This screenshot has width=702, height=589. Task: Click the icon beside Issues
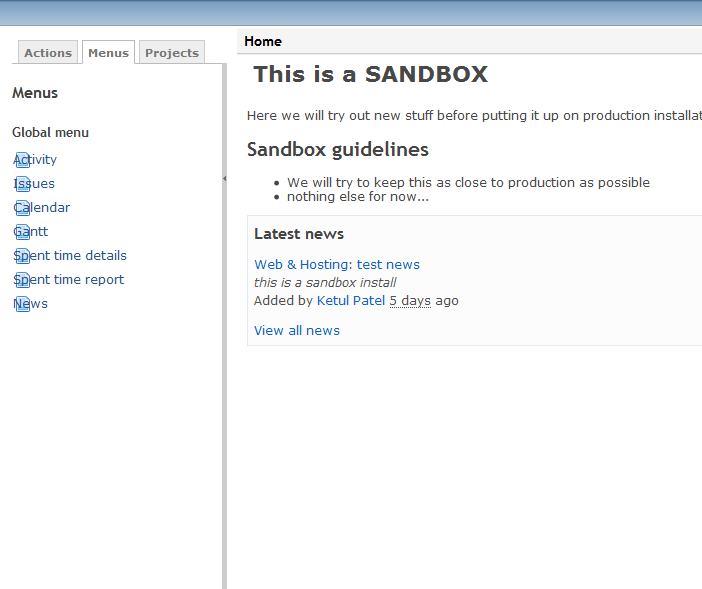pos(22,184)
